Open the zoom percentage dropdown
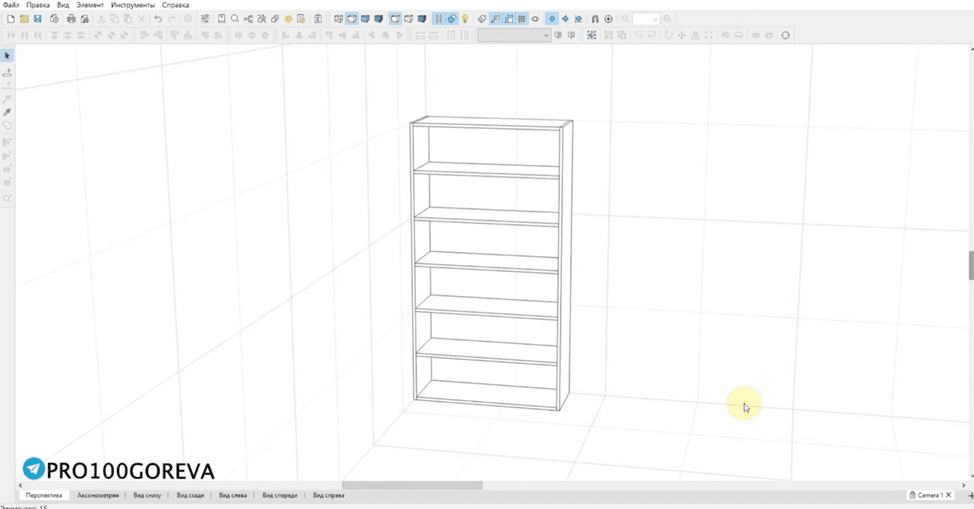This screenshot has width=974, height=509. click(646, 19)
